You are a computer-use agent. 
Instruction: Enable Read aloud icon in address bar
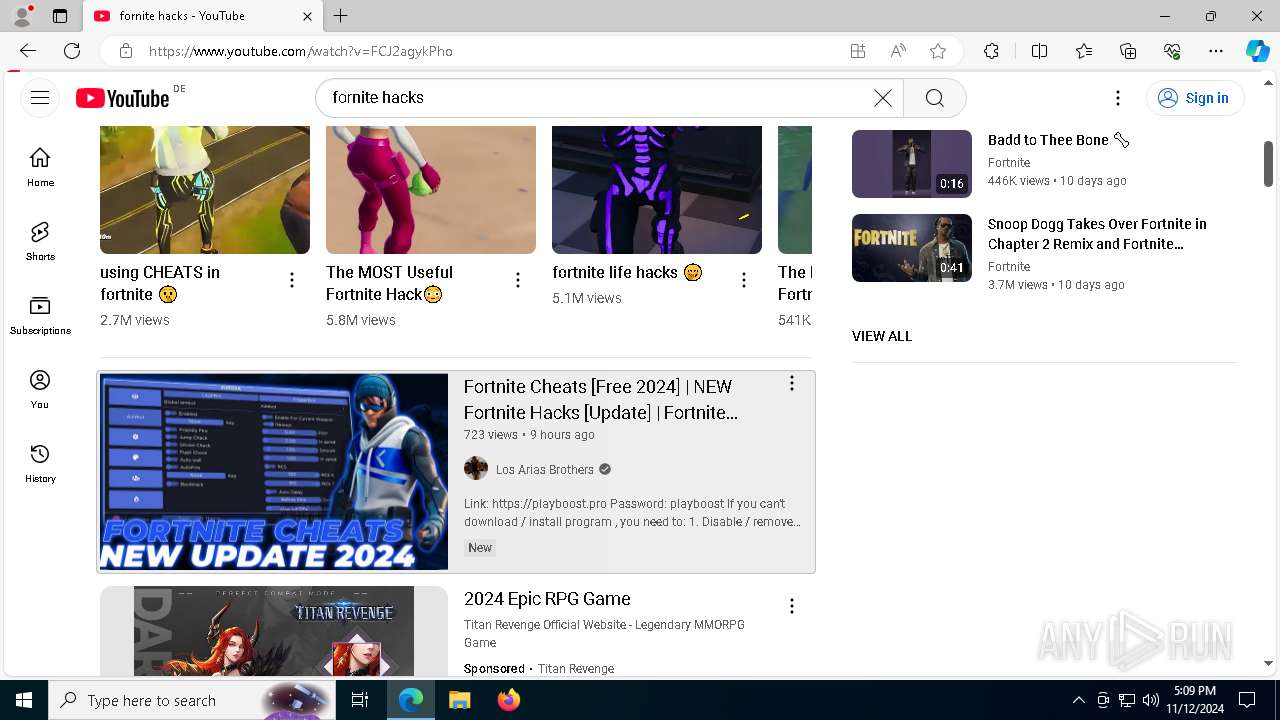[x=898, y=51]
